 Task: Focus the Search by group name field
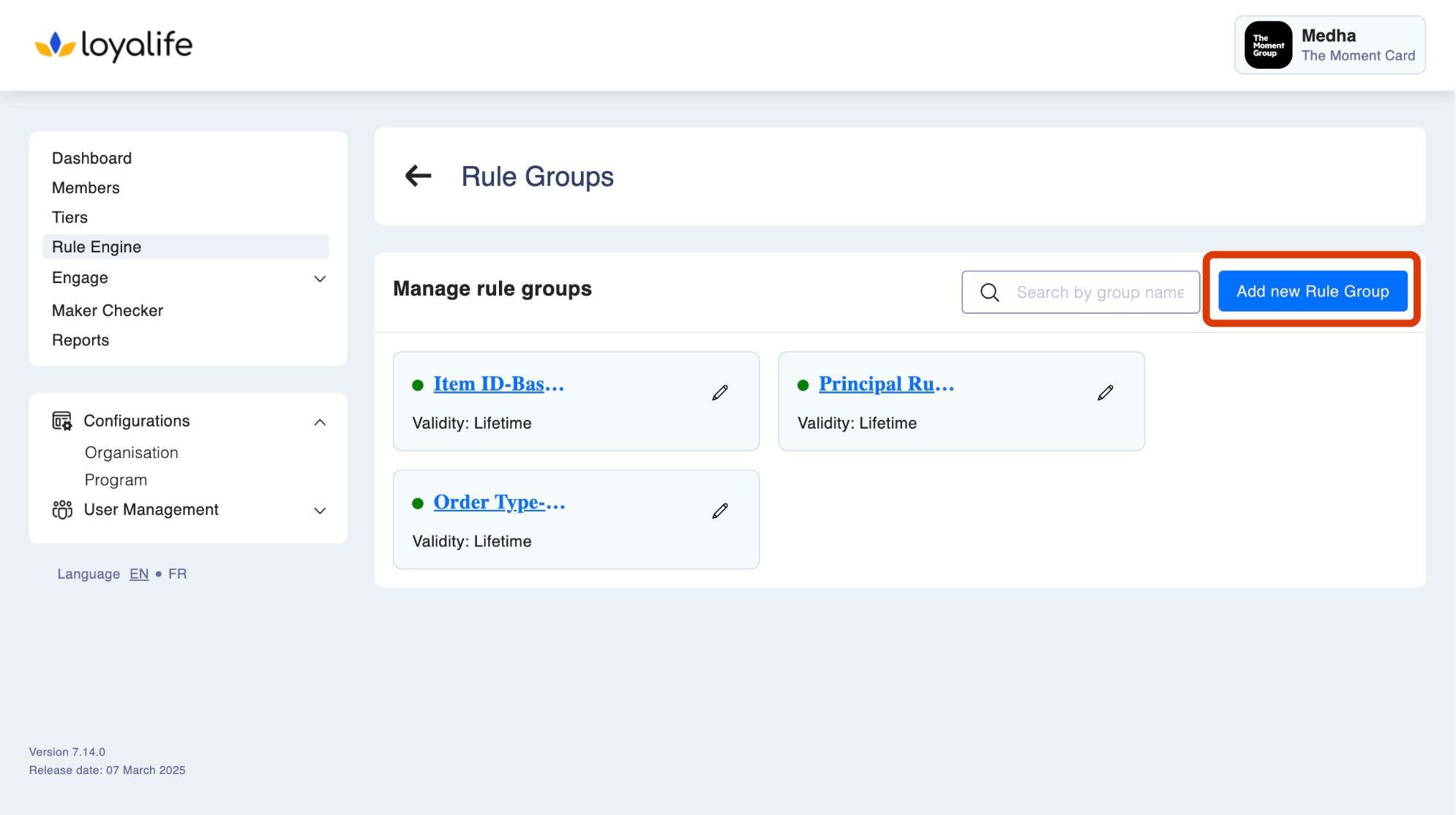click(1100, 293)
